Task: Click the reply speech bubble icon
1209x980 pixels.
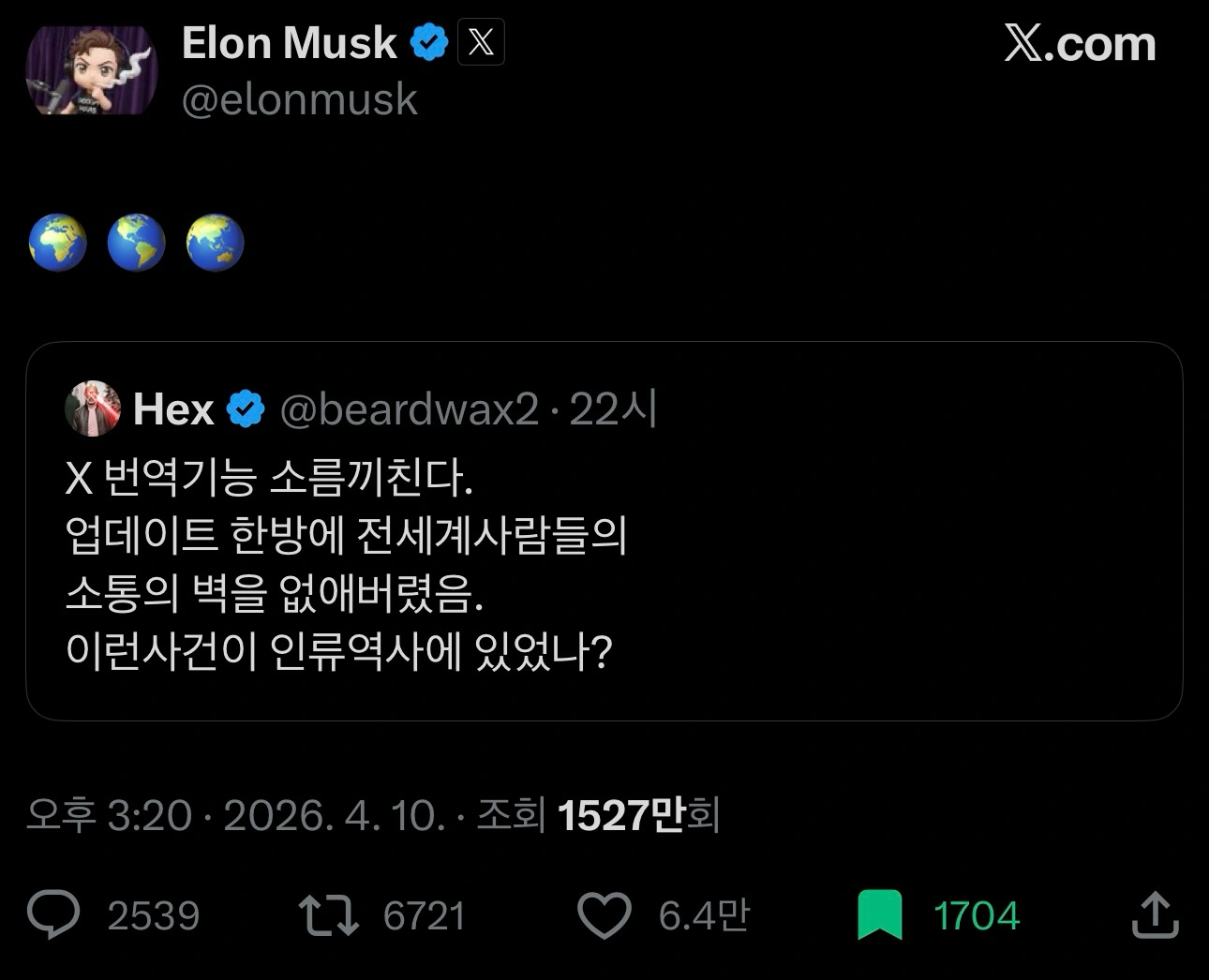Action: [54, 914]
